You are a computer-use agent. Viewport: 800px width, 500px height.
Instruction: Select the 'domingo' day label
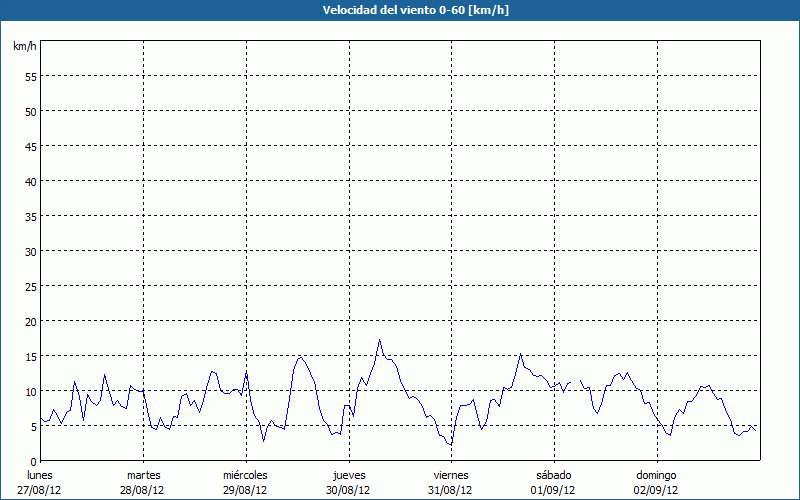point(656,475)
